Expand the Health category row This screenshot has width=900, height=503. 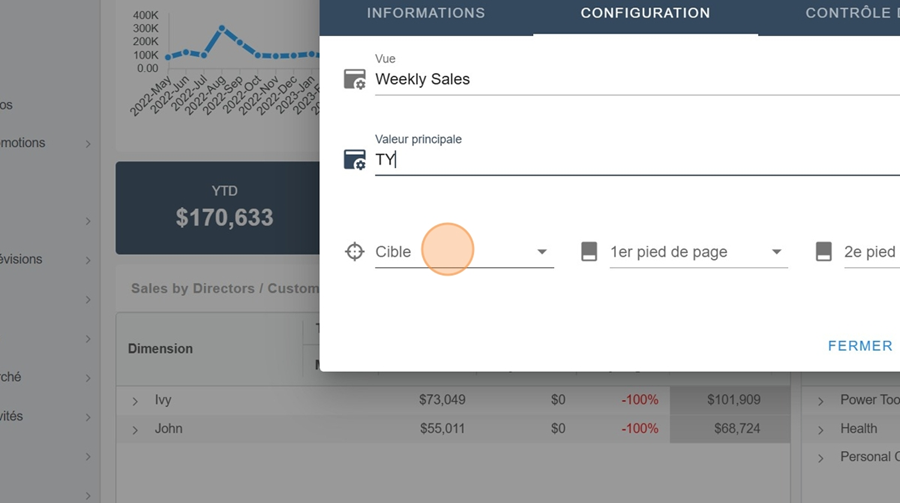coord(820,430)
